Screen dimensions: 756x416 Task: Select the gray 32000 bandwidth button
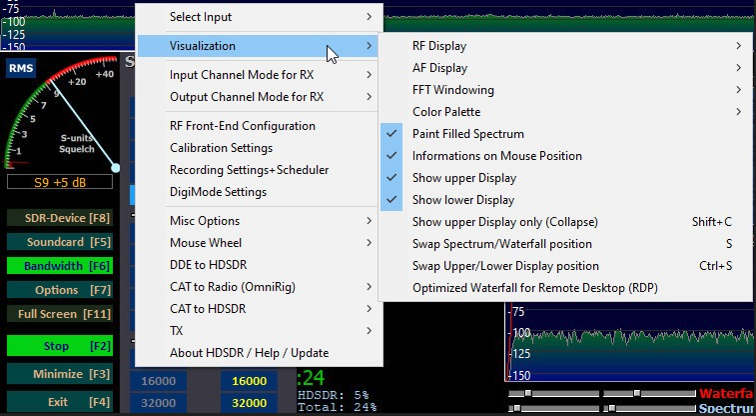(159, 403)
